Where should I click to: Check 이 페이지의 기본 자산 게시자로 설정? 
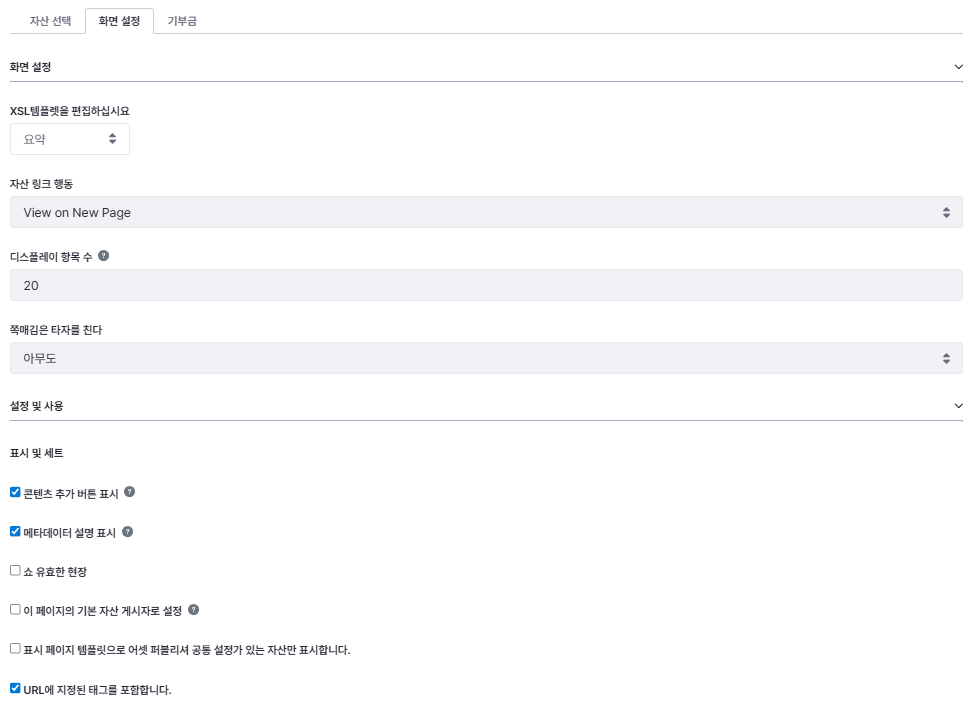tap(15, 609)
